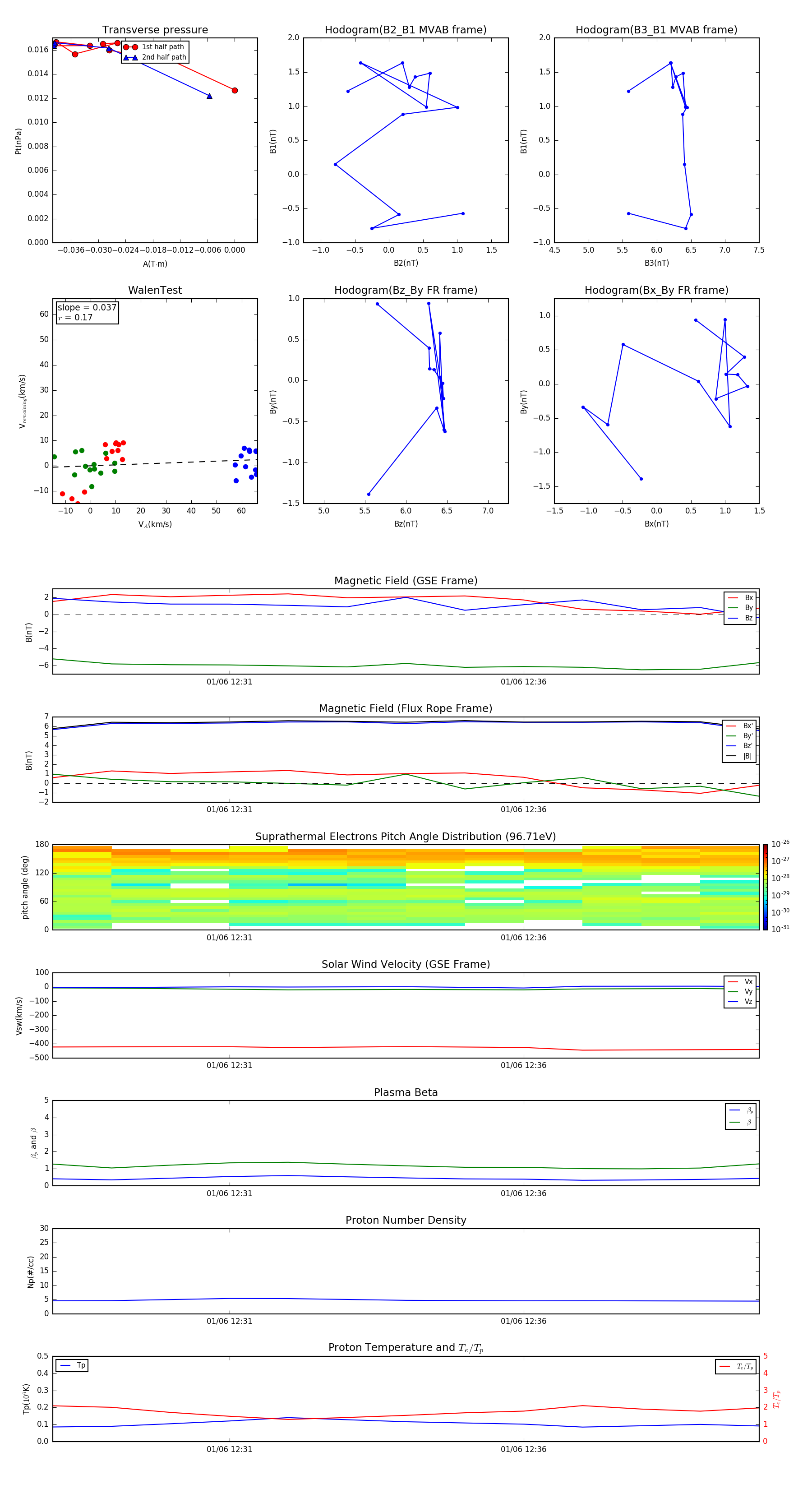Select "Bx'" in the Flux Rope legend
The image size is (812, 1489).
tap(740, 726)
